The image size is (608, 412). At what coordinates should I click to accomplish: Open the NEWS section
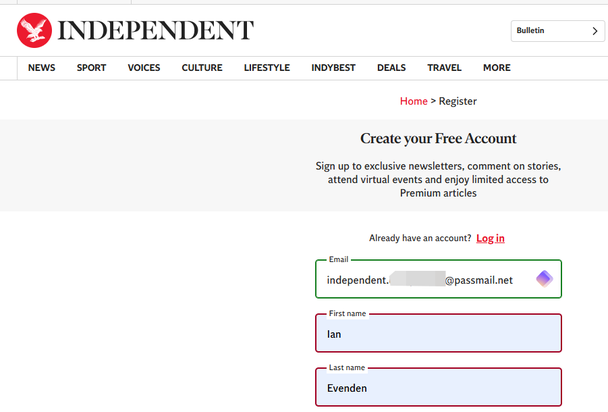tap(42, 68)
